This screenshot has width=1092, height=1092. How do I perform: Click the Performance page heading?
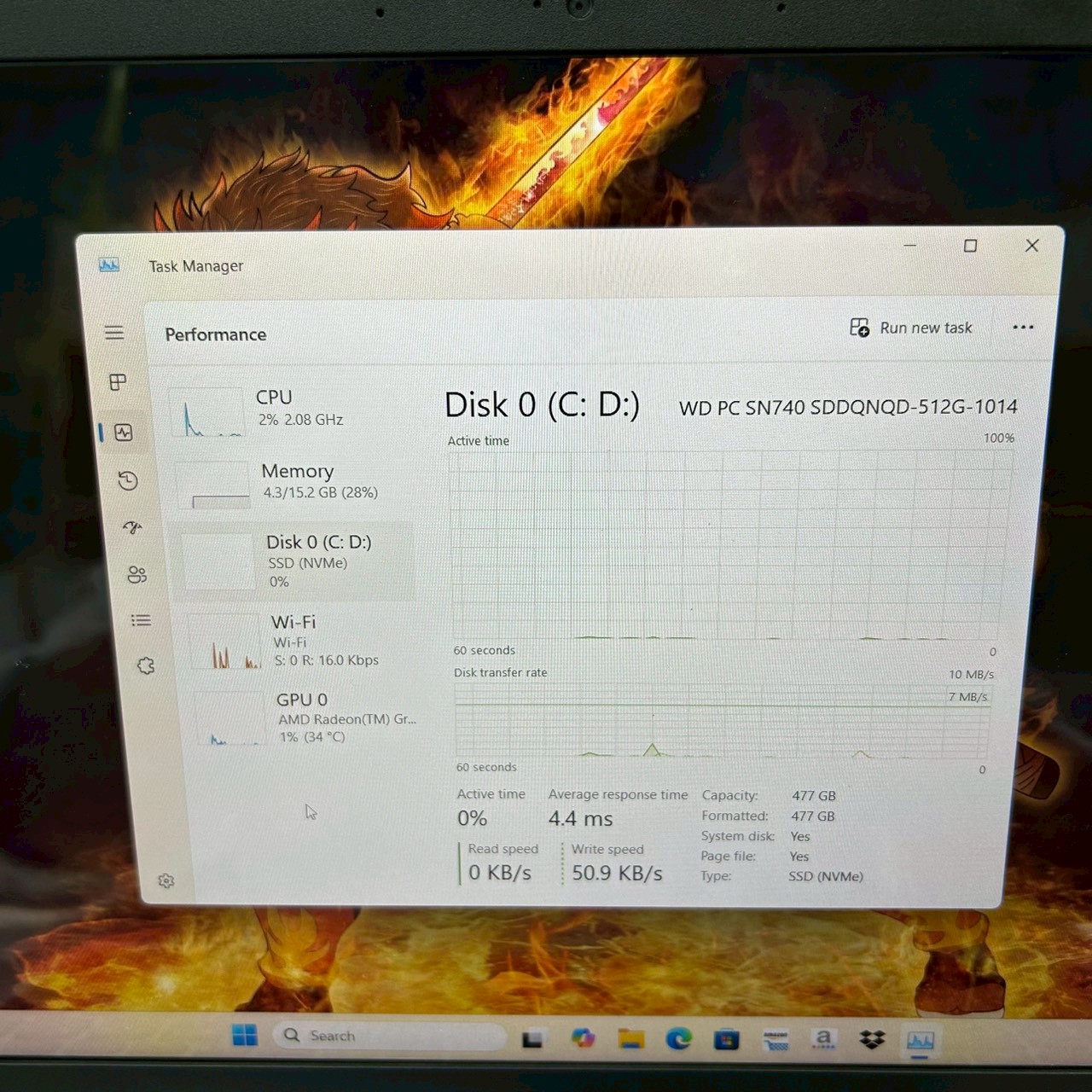coord(216,334)
